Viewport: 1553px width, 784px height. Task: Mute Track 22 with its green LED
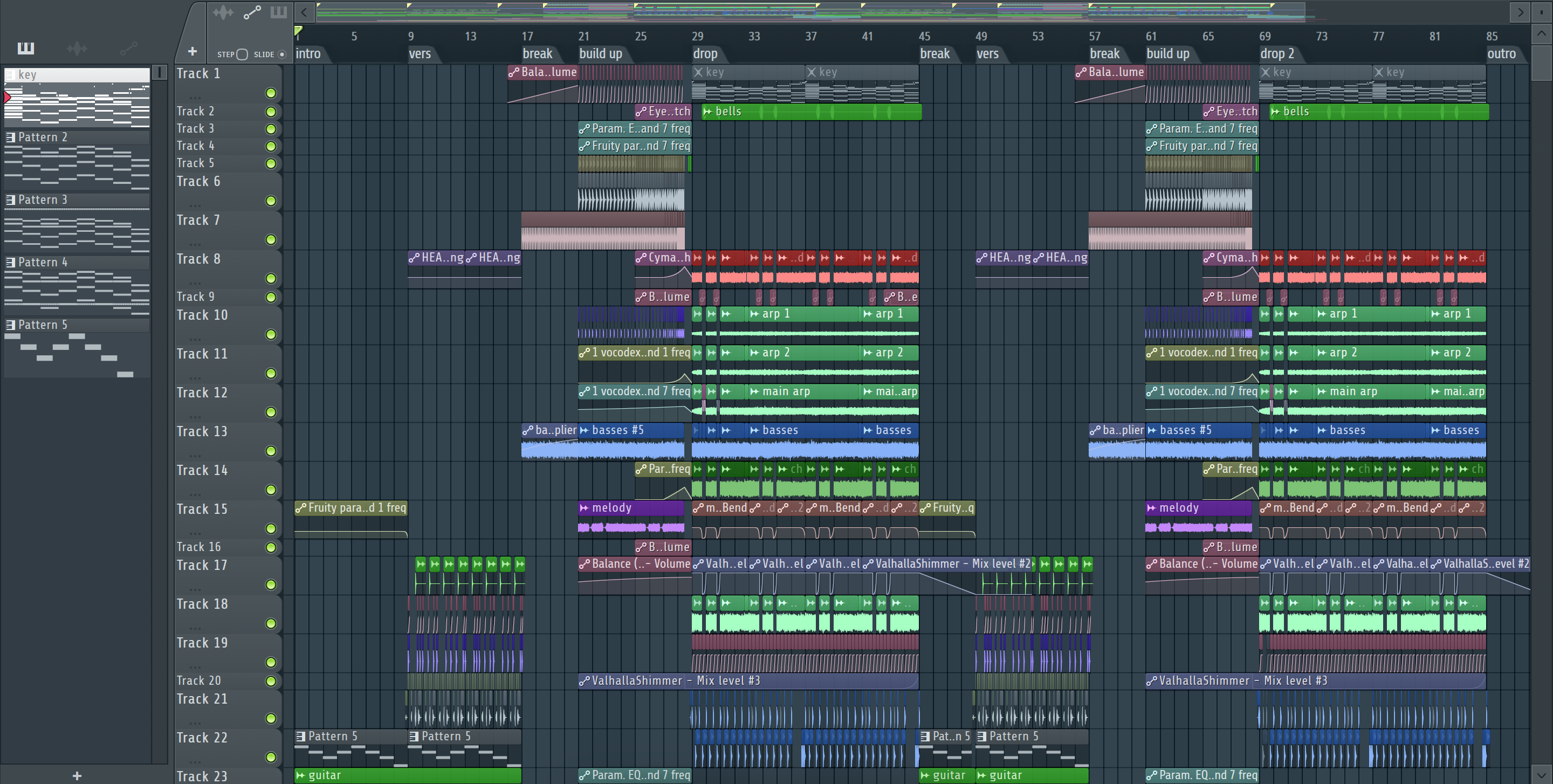pyautogui.click(x=271, y=757)
